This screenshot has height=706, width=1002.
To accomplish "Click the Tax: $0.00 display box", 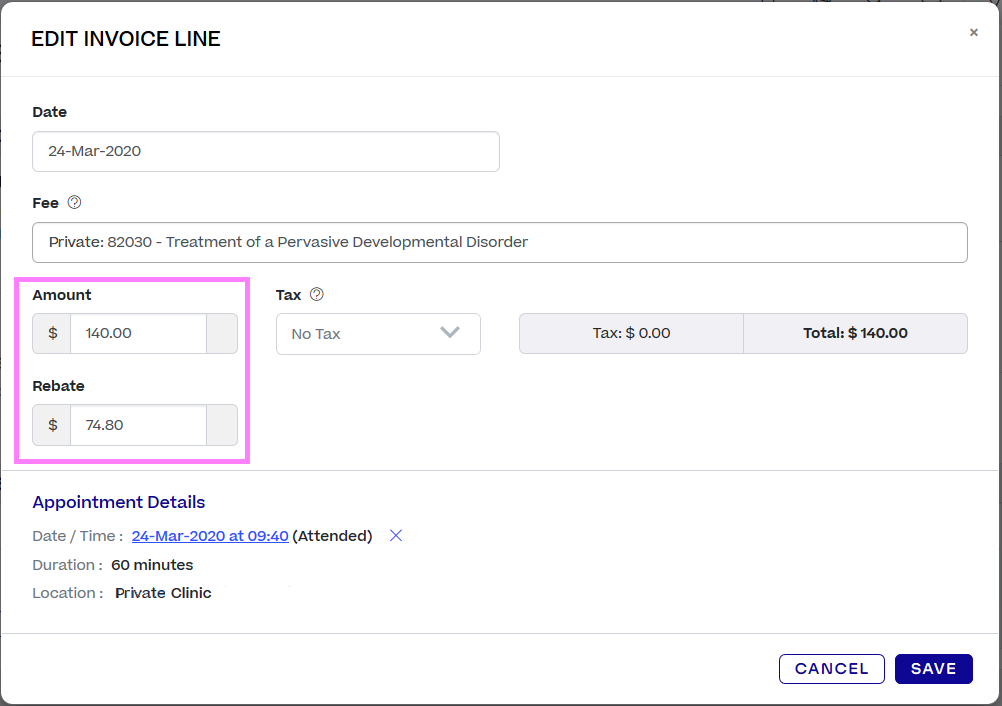I will pyautogui.click(x=630, y=333).
